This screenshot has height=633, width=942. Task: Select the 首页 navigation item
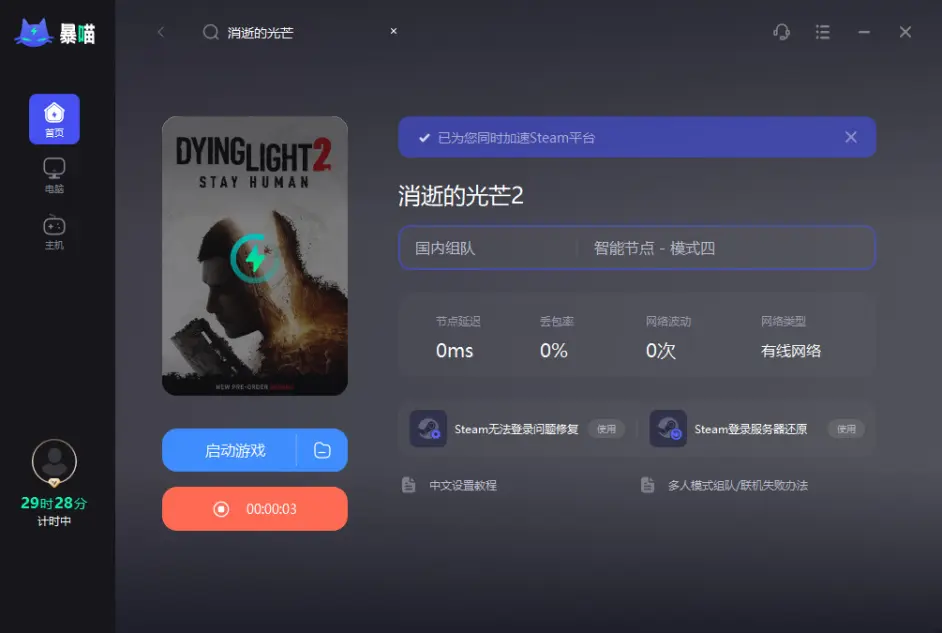[53, 118]
